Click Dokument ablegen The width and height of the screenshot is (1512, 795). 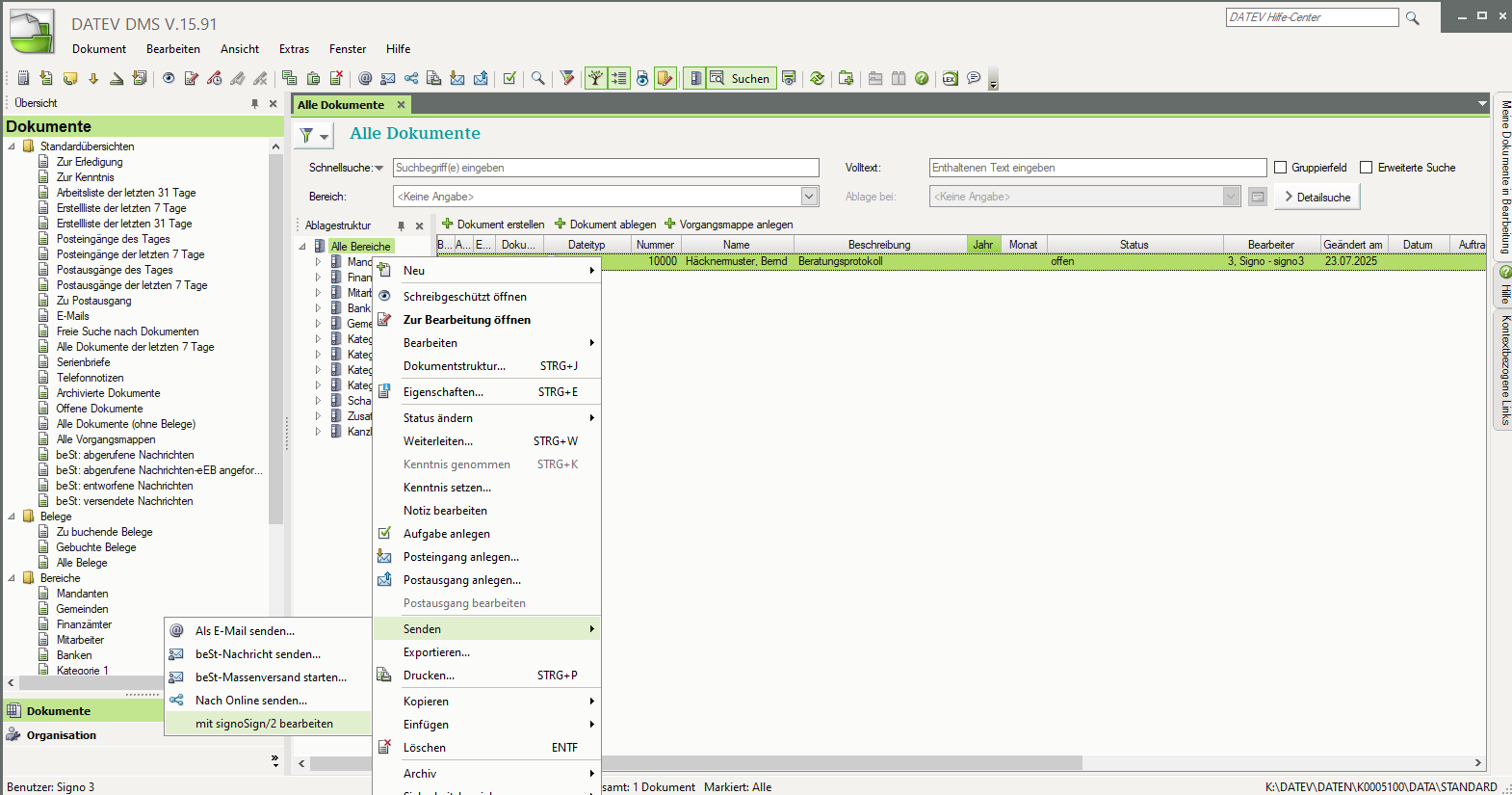pos(606,225)
